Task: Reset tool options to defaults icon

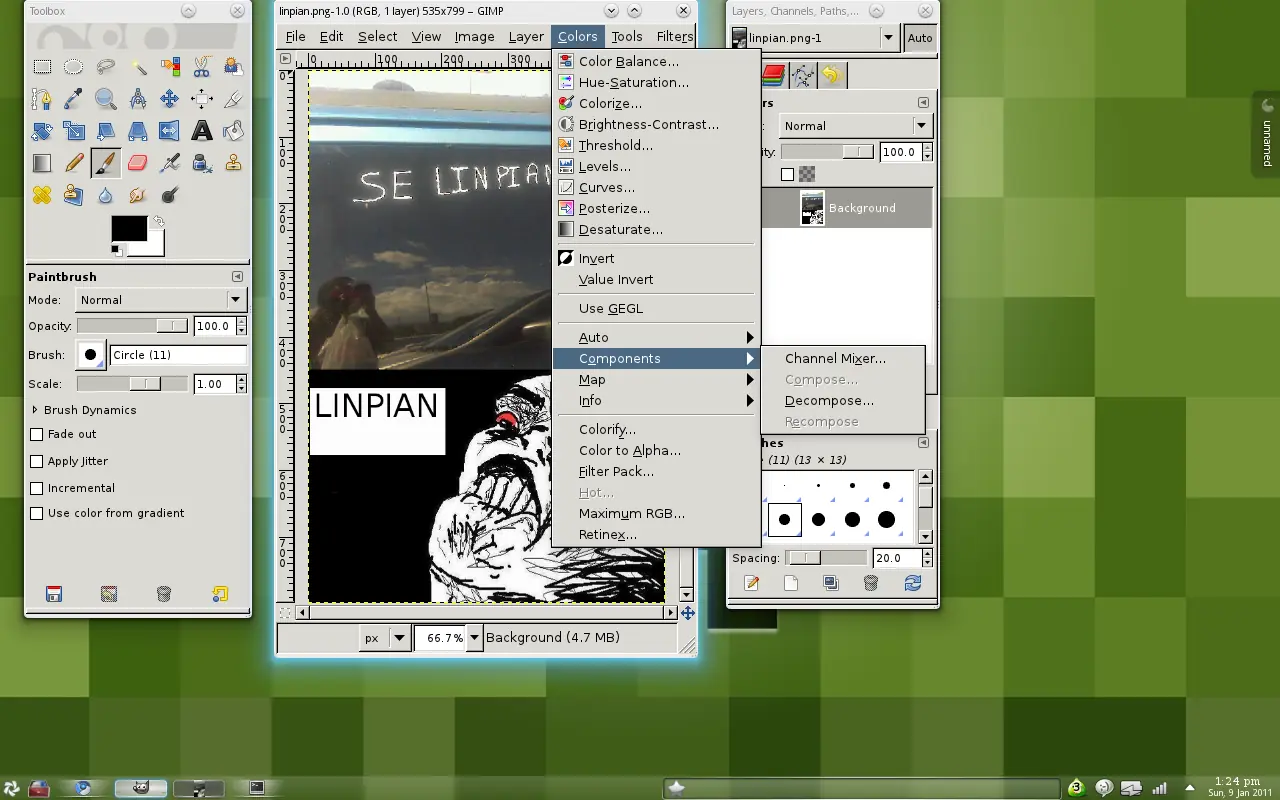Action: 220,594
